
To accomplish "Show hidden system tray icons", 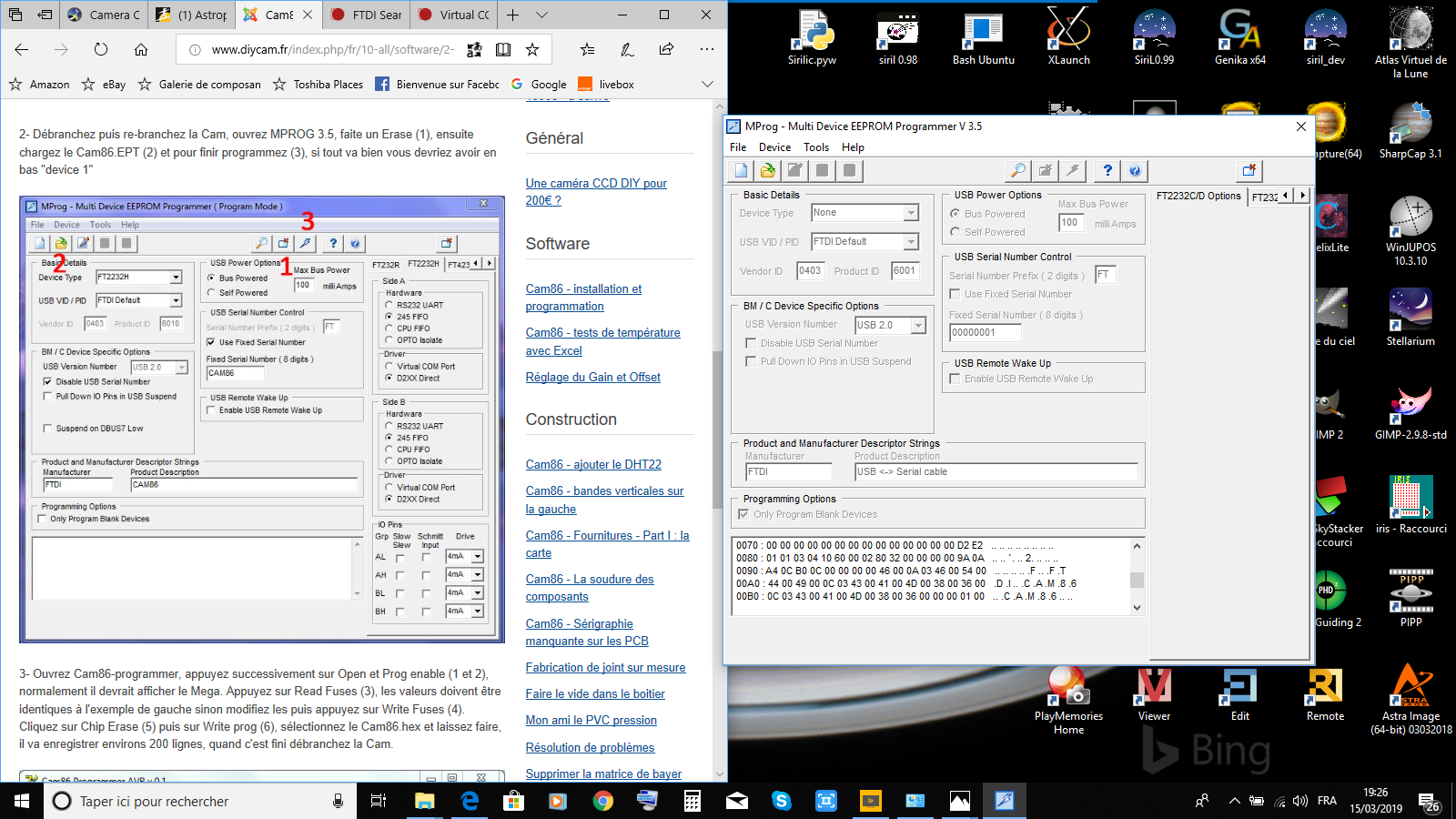I will pos(1235,801).
